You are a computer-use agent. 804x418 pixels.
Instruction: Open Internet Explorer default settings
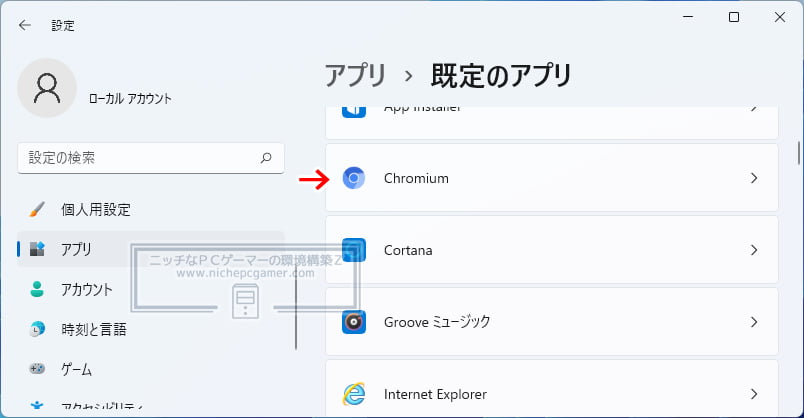(552, 388)
